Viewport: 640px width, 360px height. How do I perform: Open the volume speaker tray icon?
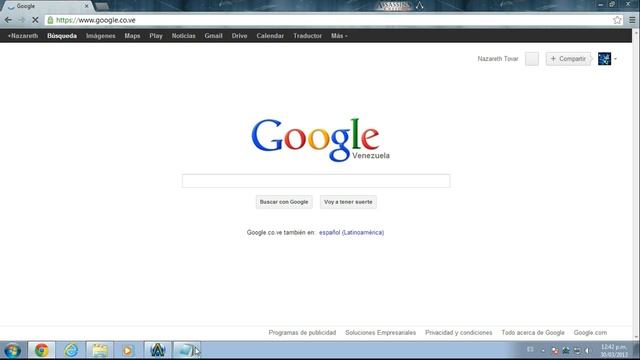[x=587, y=351]
